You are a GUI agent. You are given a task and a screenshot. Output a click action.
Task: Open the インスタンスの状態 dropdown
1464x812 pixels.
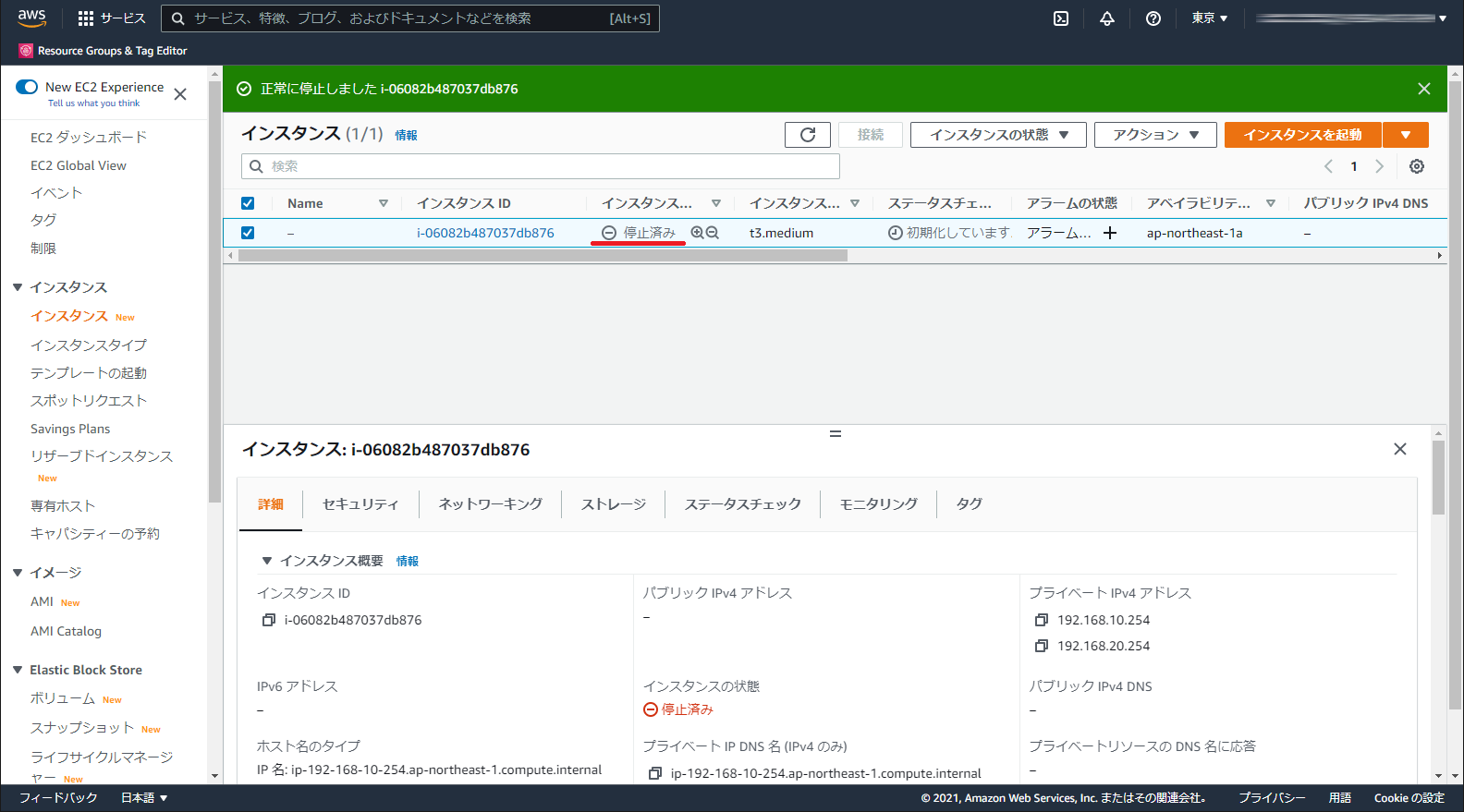tap(998, 135)
